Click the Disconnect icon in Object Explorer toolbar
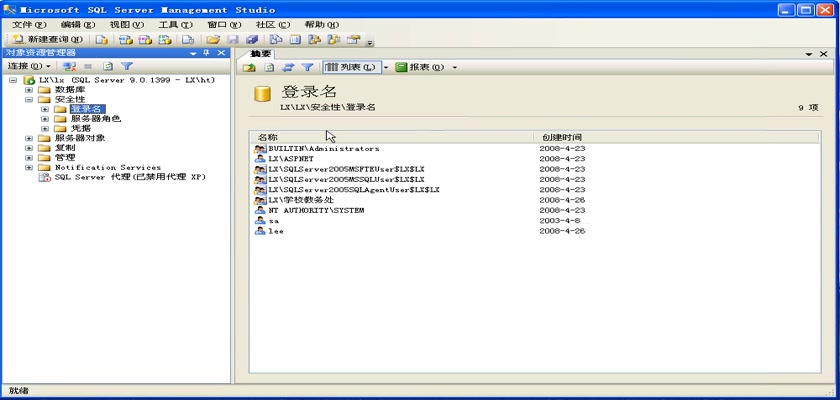The image size is (840, 400). pyautogui.click(x=69, y=66)
